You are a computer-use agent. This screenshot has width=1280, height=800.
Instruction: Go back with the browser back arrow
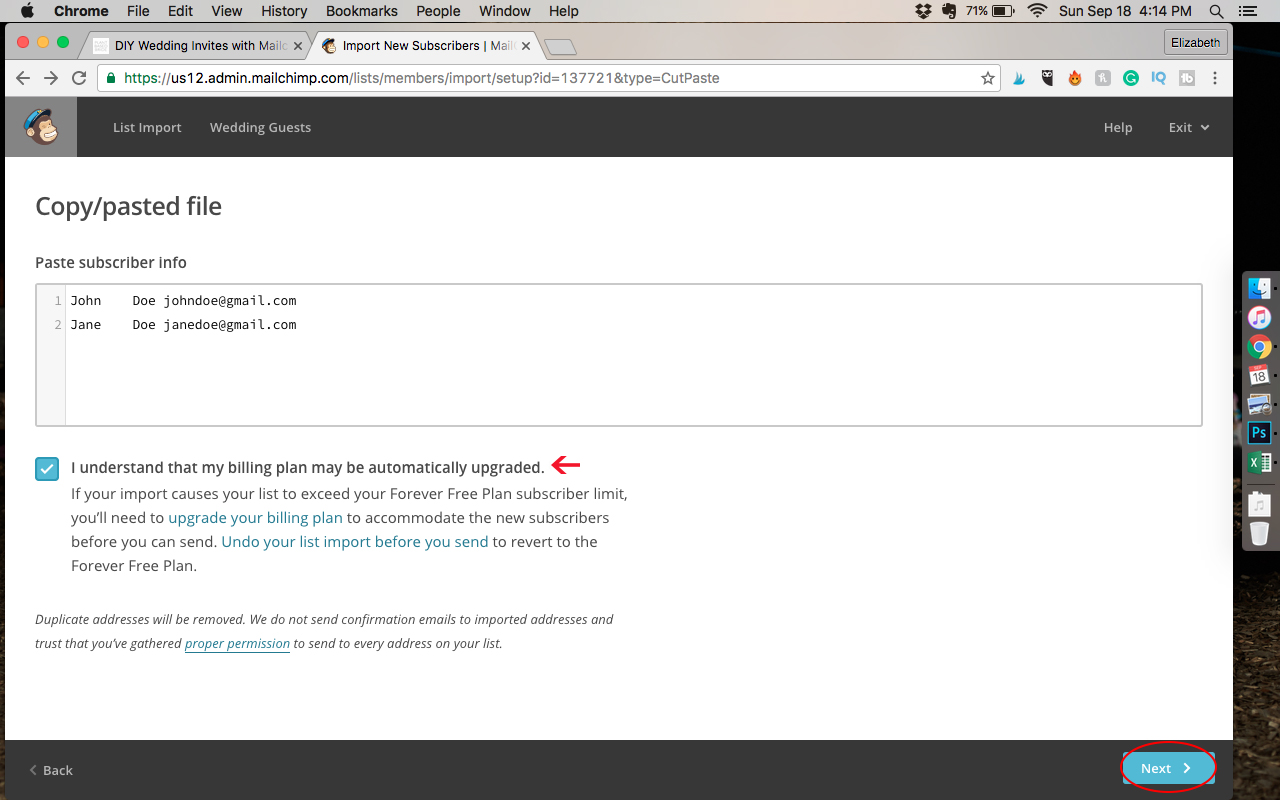23,78
